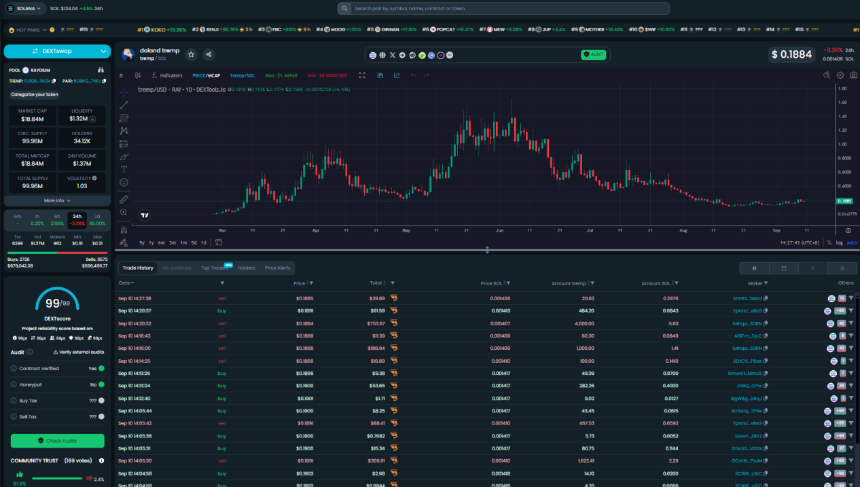Open the Indicators menu
860x487 pixels.
(167, 75)
